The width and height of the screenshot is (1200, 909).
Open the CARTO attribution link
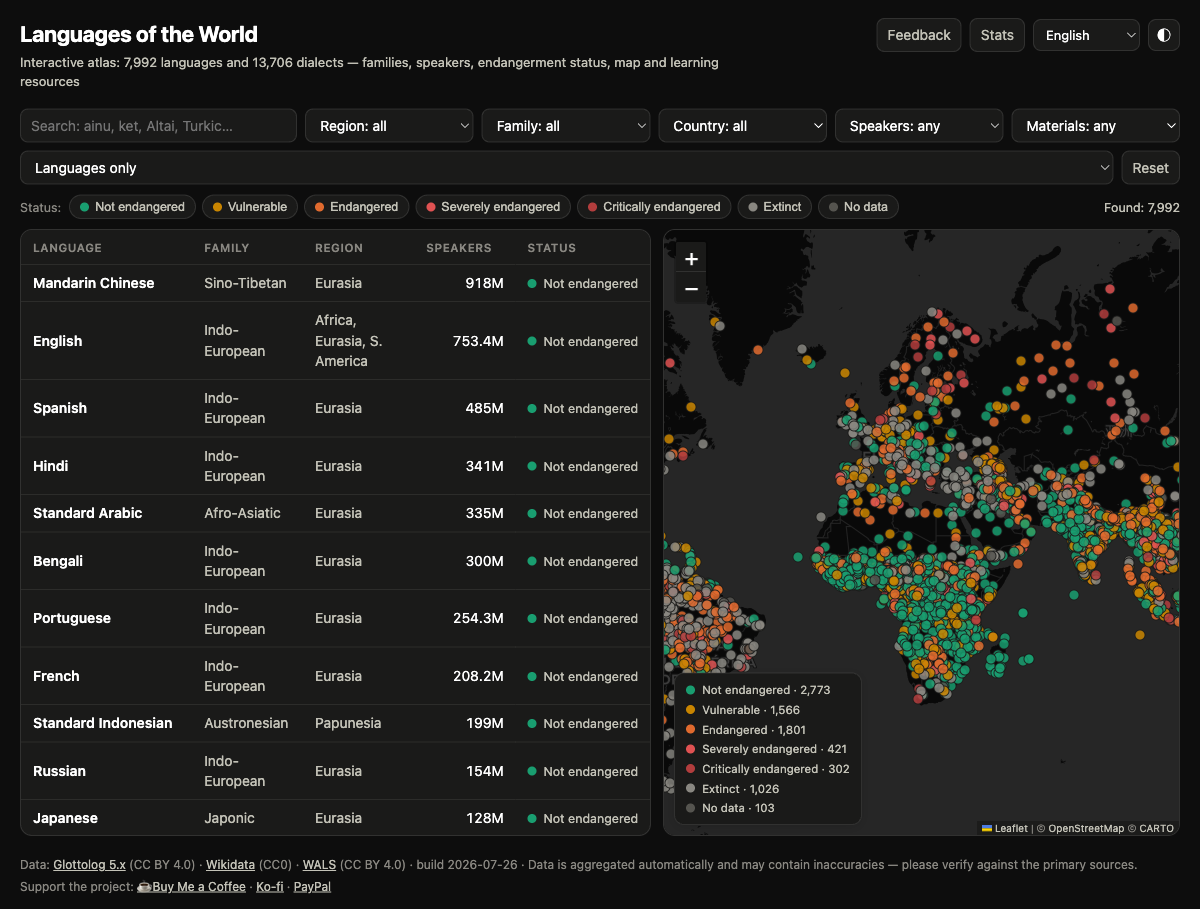tap(1156, 828)
